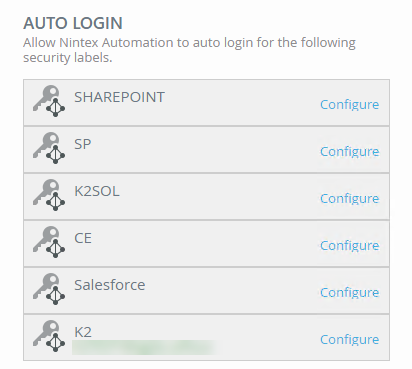412x369 pixels.
Task: Configure auto login for K2SOL
Action: click(349, 199)
